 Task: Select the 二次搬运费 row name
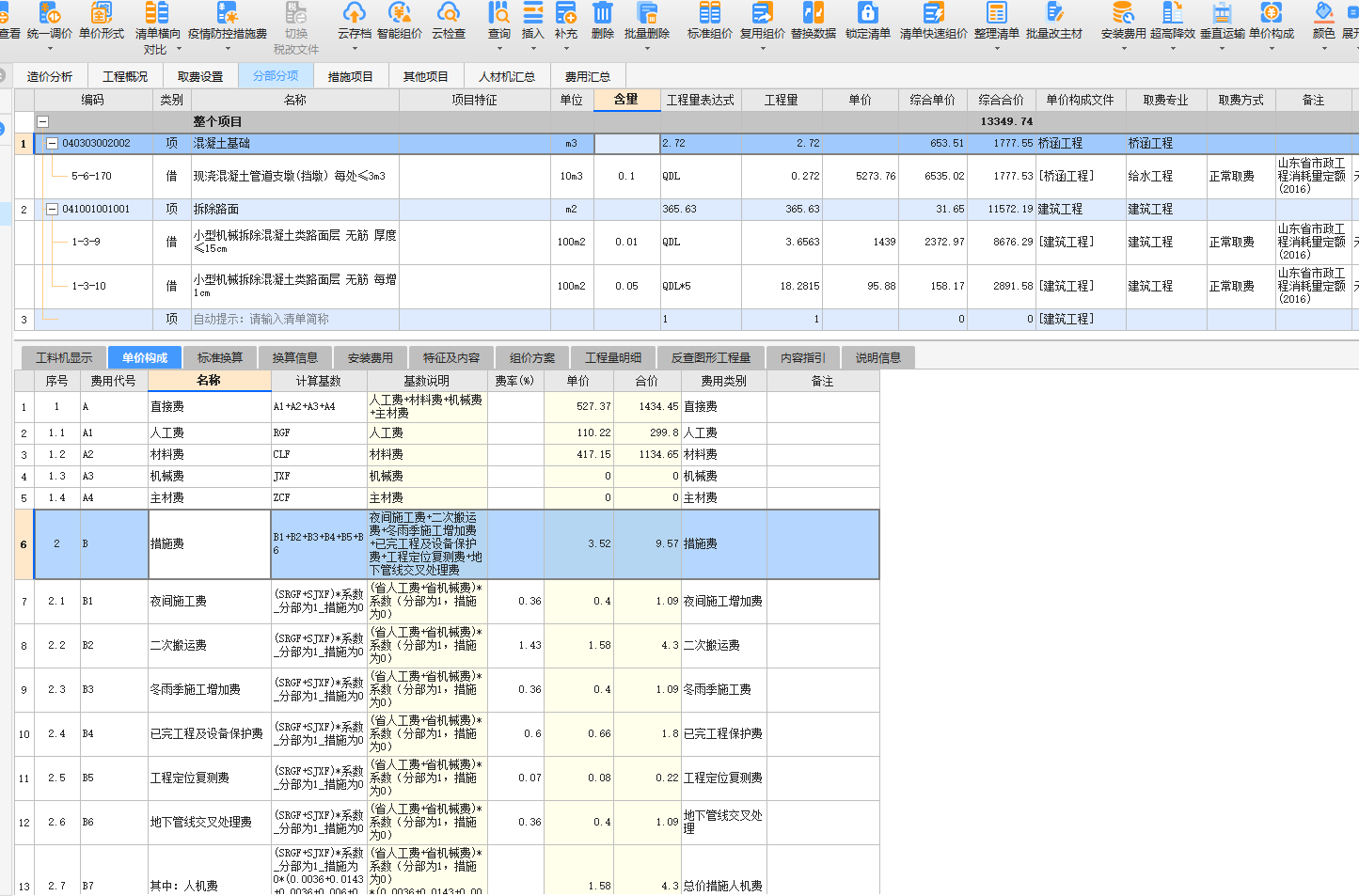pyautogui.click(x=179, y=646)
